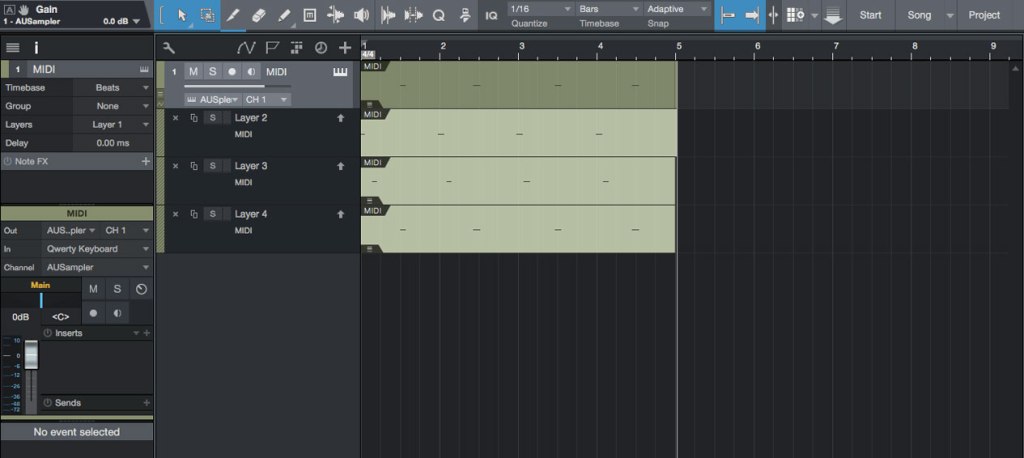Record-arm the MIDI track
The image size is (1024, 458).
click(232, 72)
